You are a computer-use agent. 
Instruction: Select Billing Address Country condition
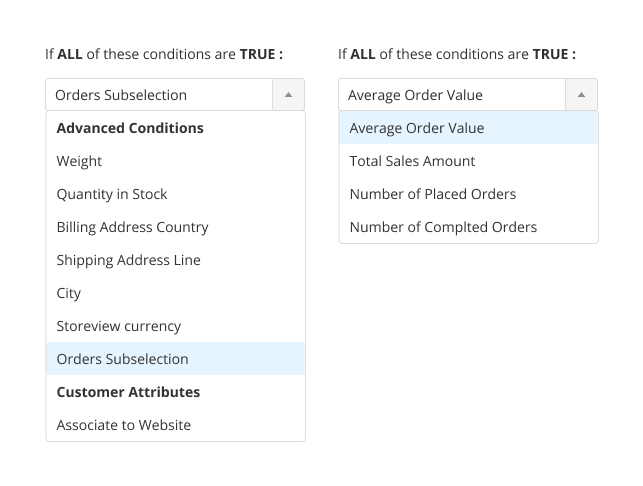(x=132, y=227)
